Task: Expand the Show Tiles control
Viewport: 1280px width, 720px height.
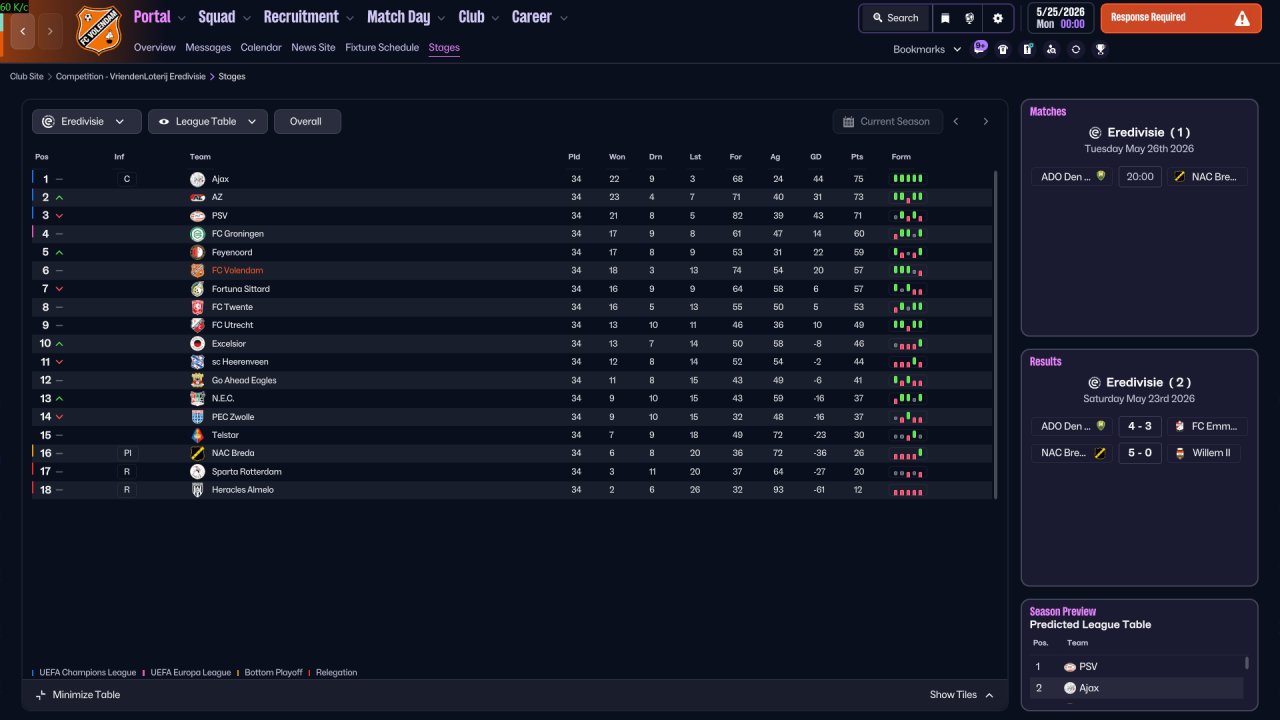Action: point(962,695)
